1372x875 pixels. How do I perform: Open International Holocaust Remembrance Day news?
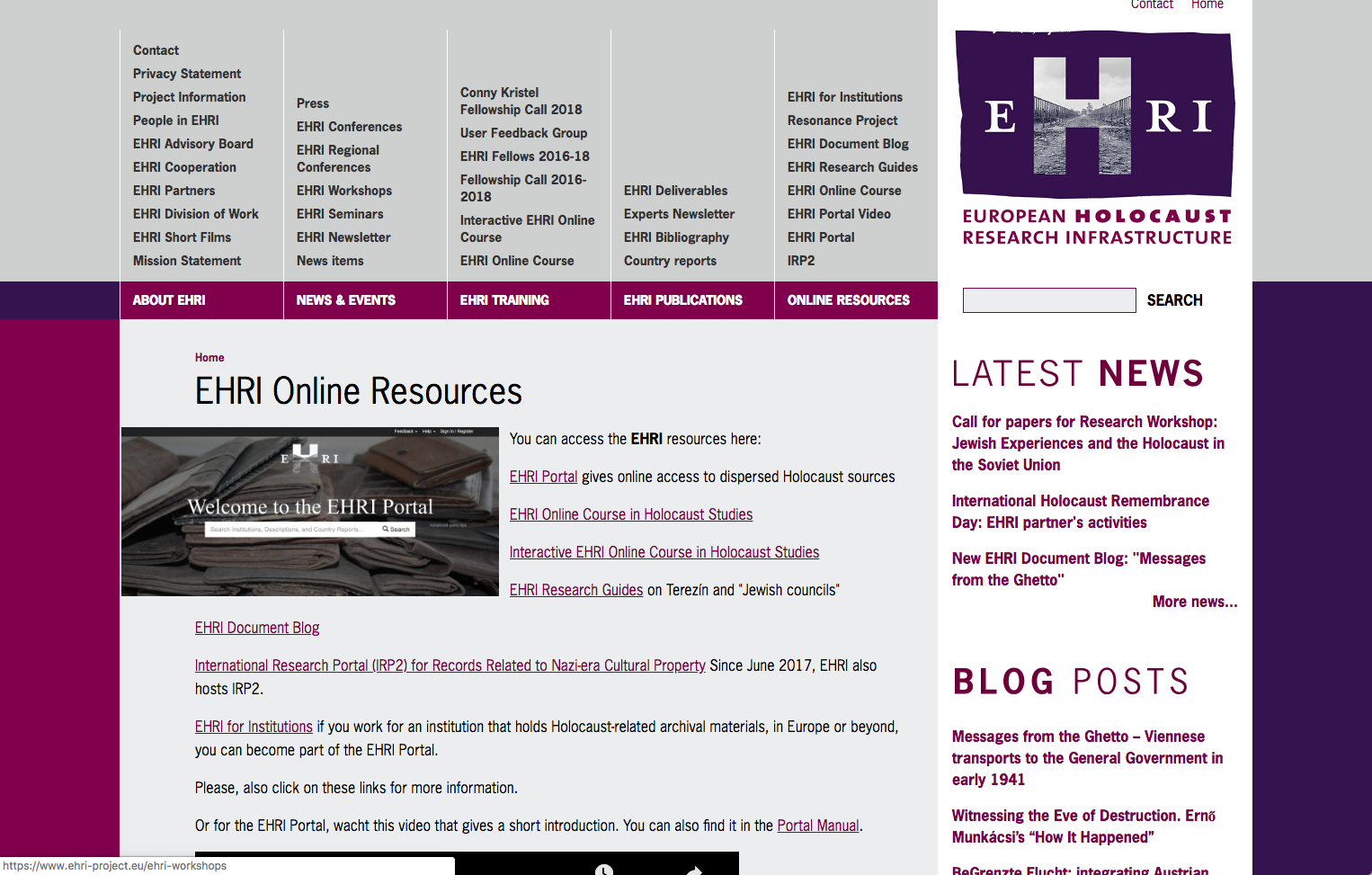tap(1081, 512)
